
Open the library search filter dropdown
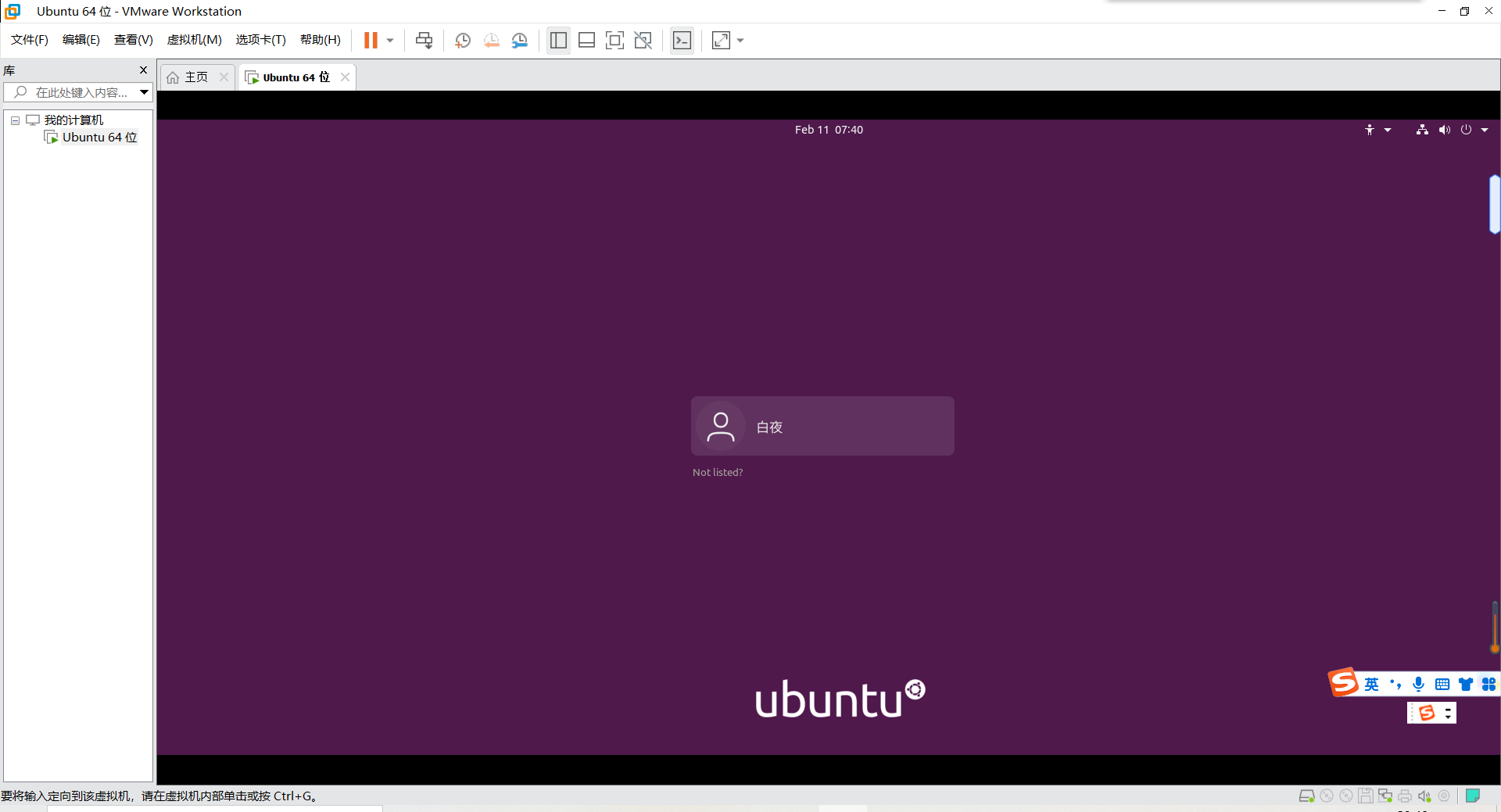tap(144, 92)
